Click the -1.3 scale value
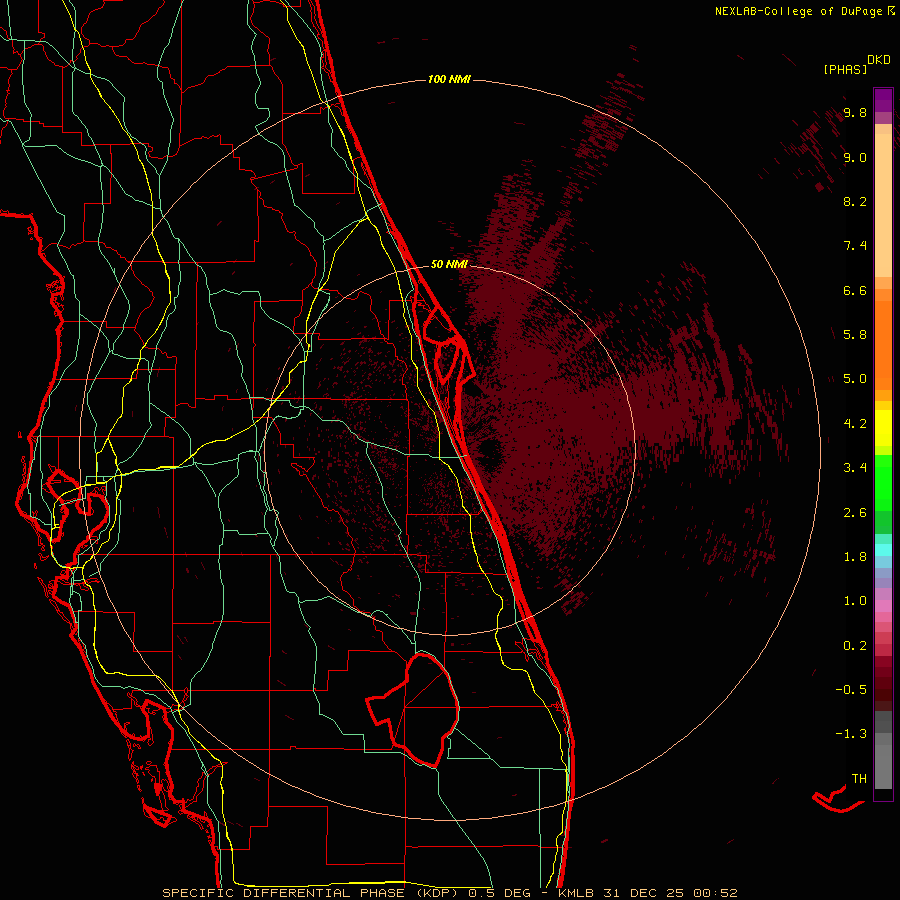This screenshot has width=900, height=900. (851, 734)
